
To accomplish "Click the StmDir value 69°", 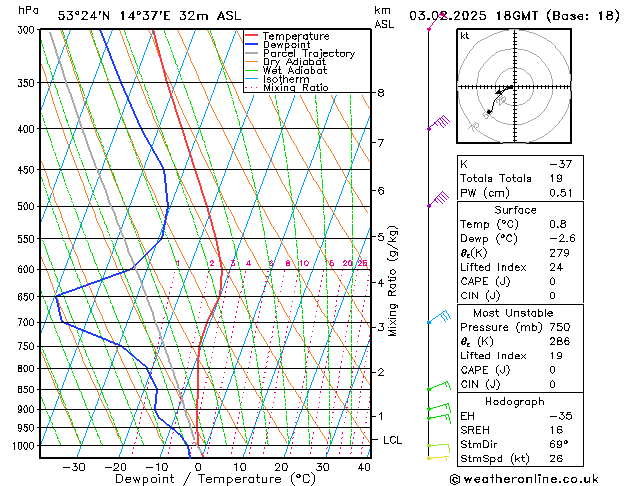I will coord(558,445).
